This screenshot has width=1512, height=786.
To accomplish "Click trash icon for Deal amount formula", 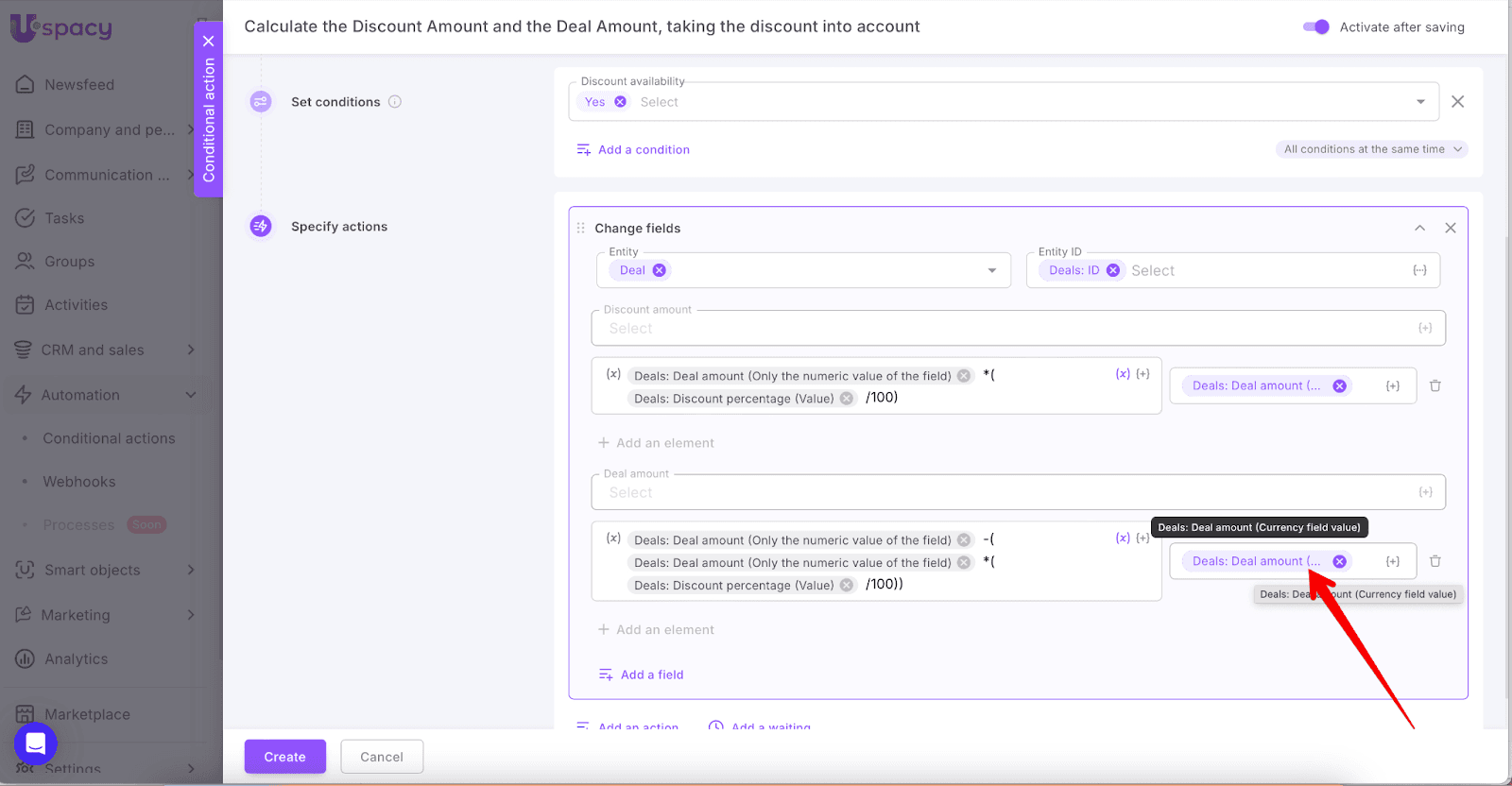I will click(x=1435, y=561).
